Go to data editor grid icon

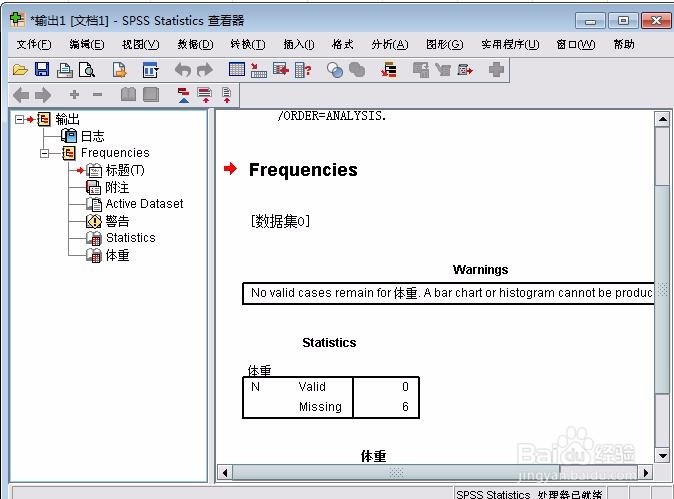[236, 69]
